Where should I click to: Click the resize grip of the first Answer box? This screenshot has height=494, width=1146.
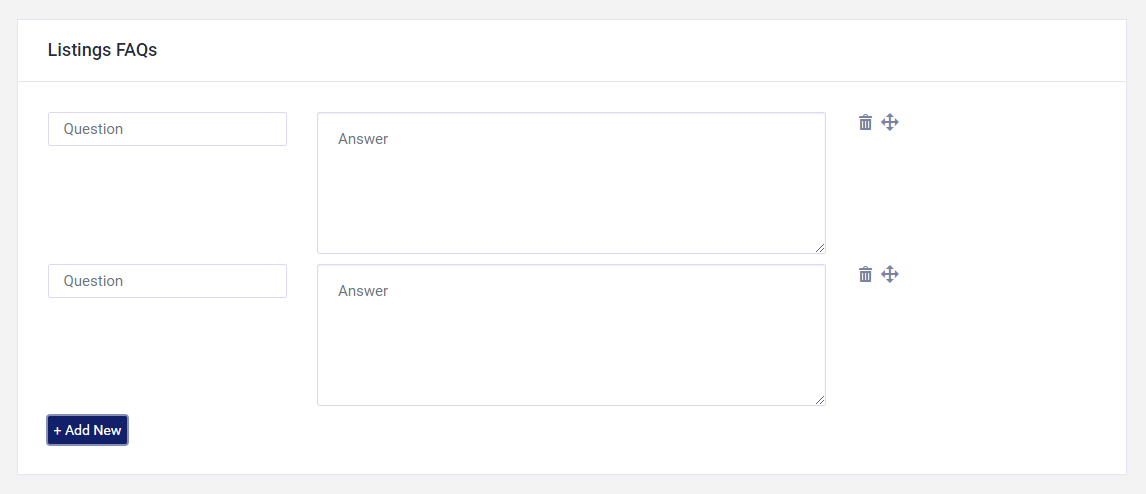pyautogui.click(x=820, y=248)
